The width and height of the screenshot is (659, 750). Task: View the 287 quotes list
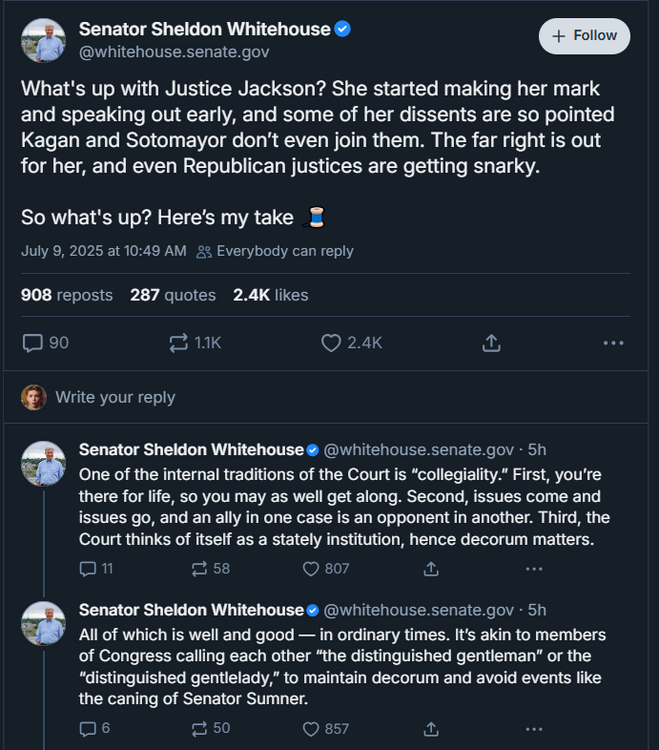click(x=172, y=295)
